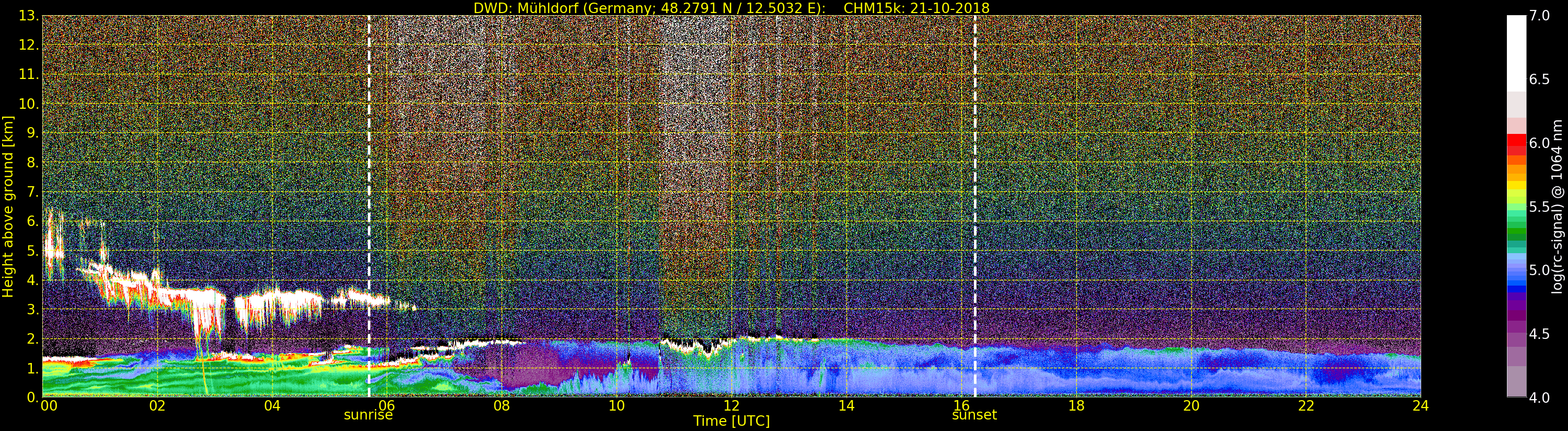Click the colorbar value '4.5'
The image size is (1568, 431).
click(1539, 334)
